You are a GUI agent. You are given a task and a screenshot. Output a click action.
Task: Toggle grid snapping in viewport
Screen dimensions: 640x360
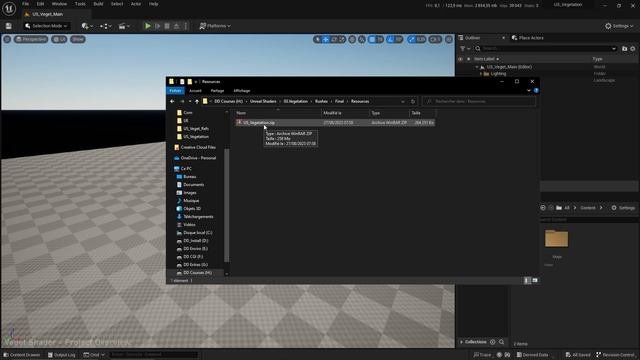[x=372, y=40]
